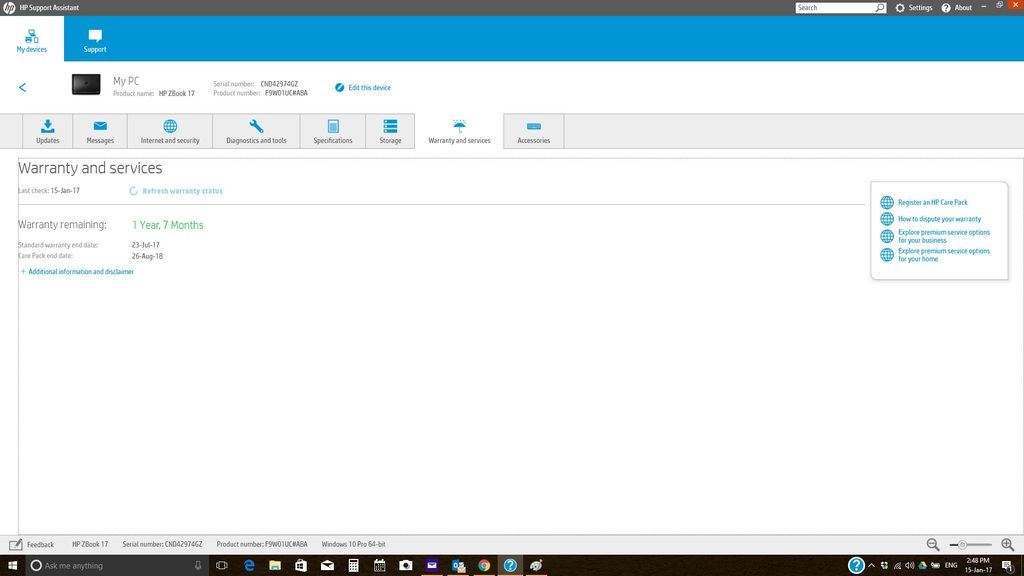Open the Diagnostics and tools tab
1024x576 pixels.
tap(256, 131)
